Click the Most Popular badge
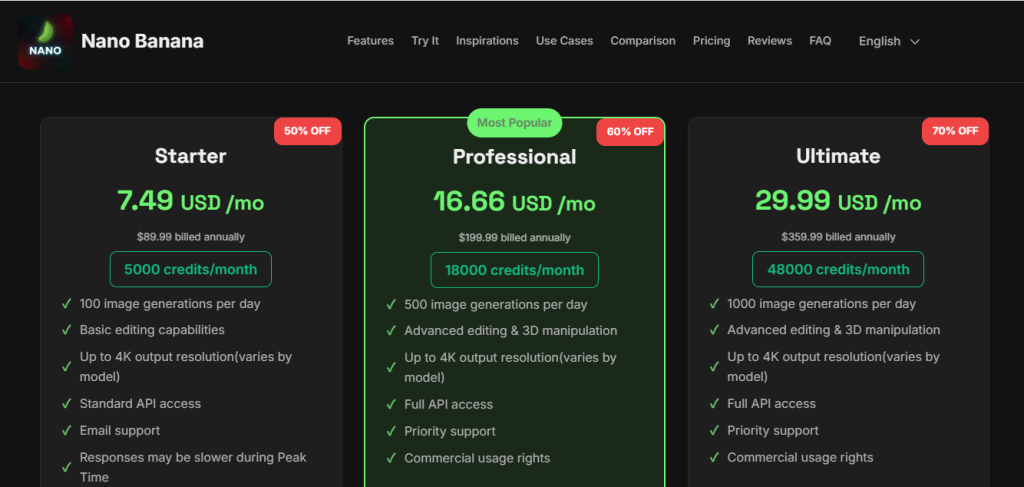This screenshot has height=487, width=1024. tap(515, 123)
